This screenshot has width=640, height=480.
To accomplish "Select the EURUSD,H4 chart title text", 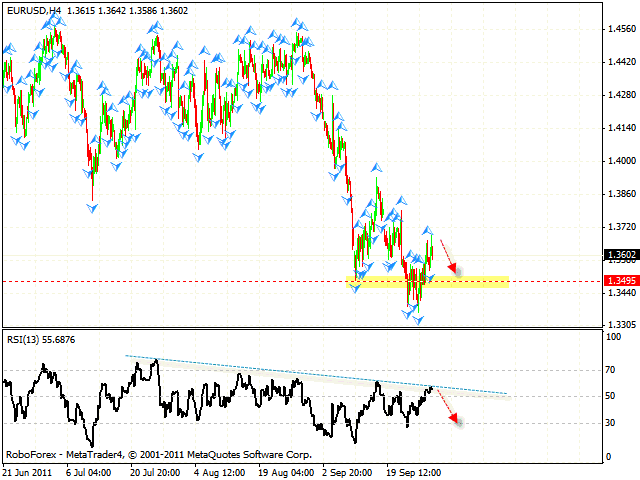I will point(32,8).
